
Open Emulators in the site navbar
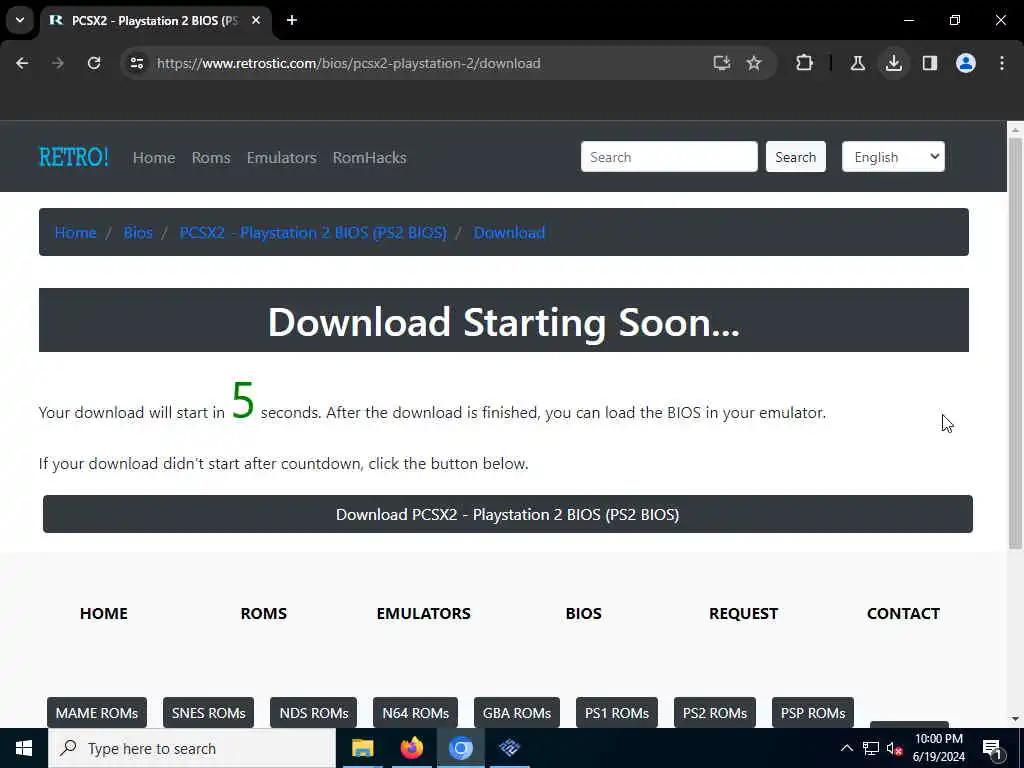pyautogui.click(x=281, y=157)
